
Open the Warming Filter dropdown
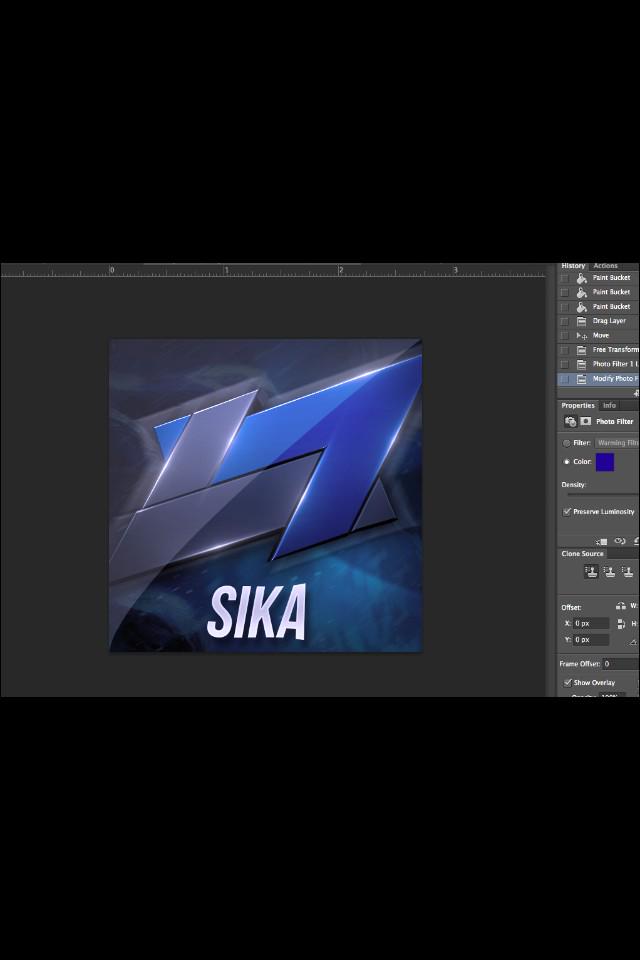pos(617,443)
